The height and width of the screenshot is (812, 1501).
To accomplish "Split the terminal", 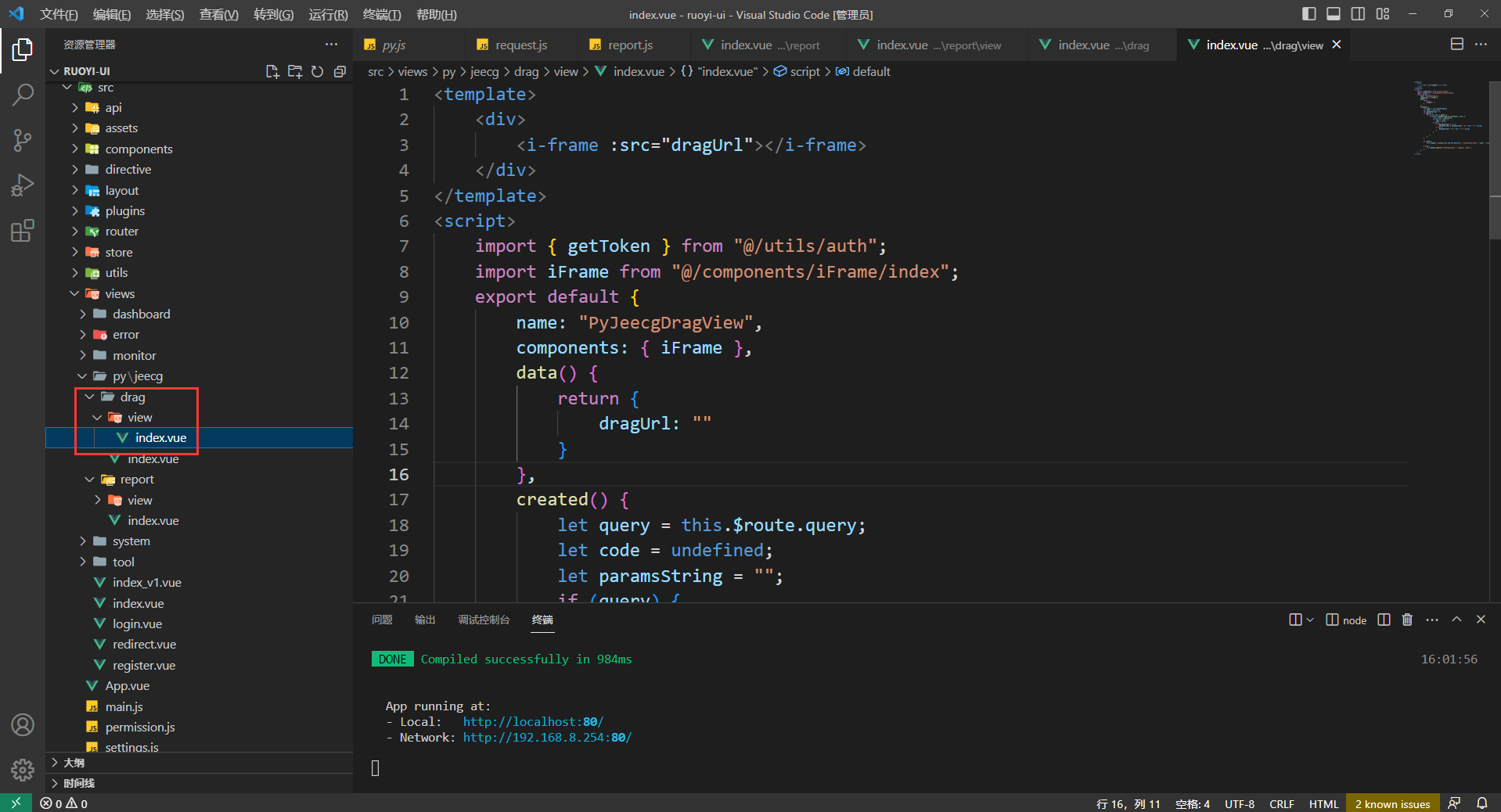I will (1384, 620).
